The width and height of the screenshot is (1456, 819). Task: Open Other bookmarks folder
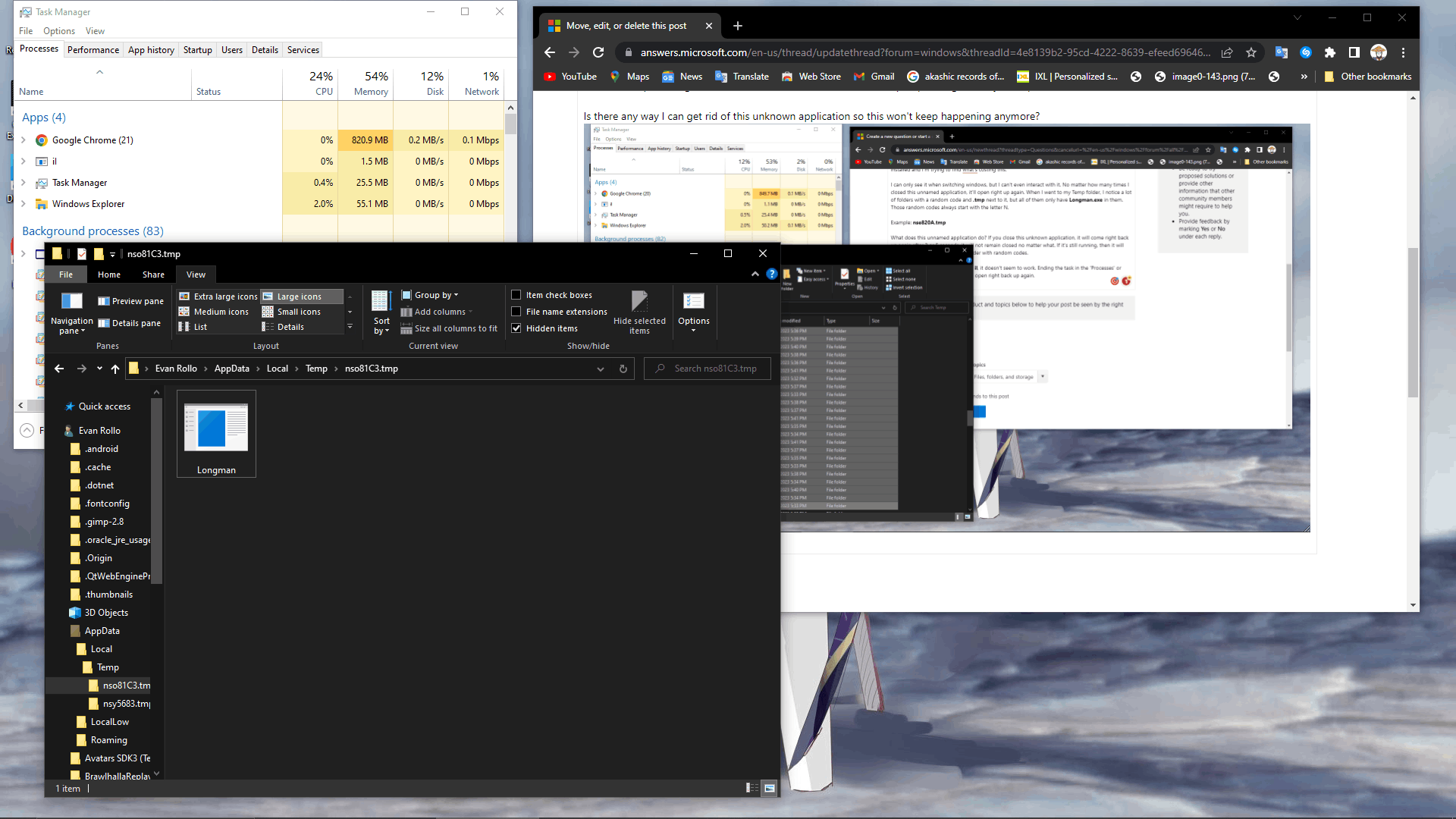(x=1367, y=77)
